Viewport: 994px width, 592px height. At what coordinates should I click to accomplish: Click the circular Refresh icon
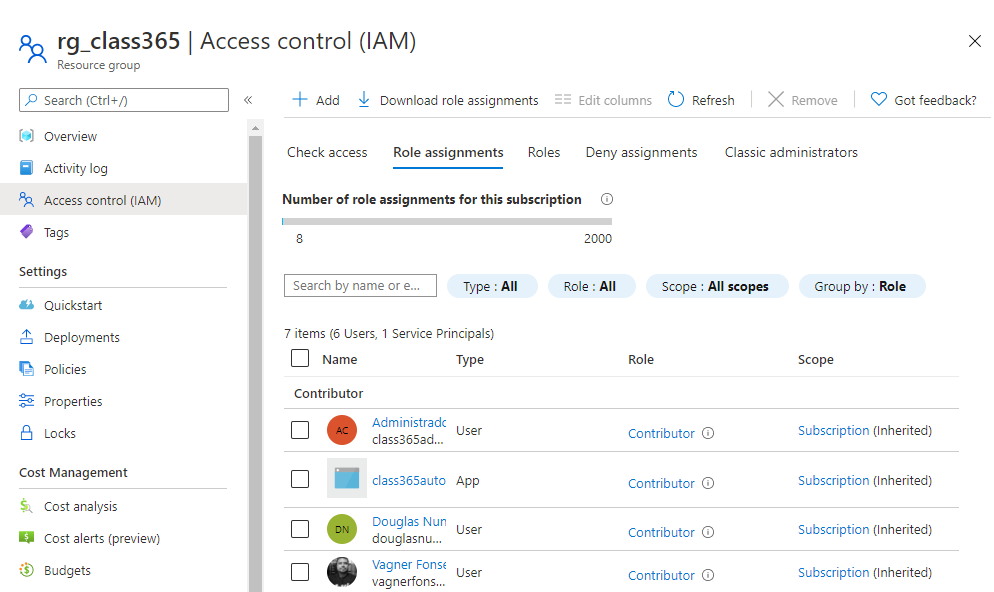676,100
